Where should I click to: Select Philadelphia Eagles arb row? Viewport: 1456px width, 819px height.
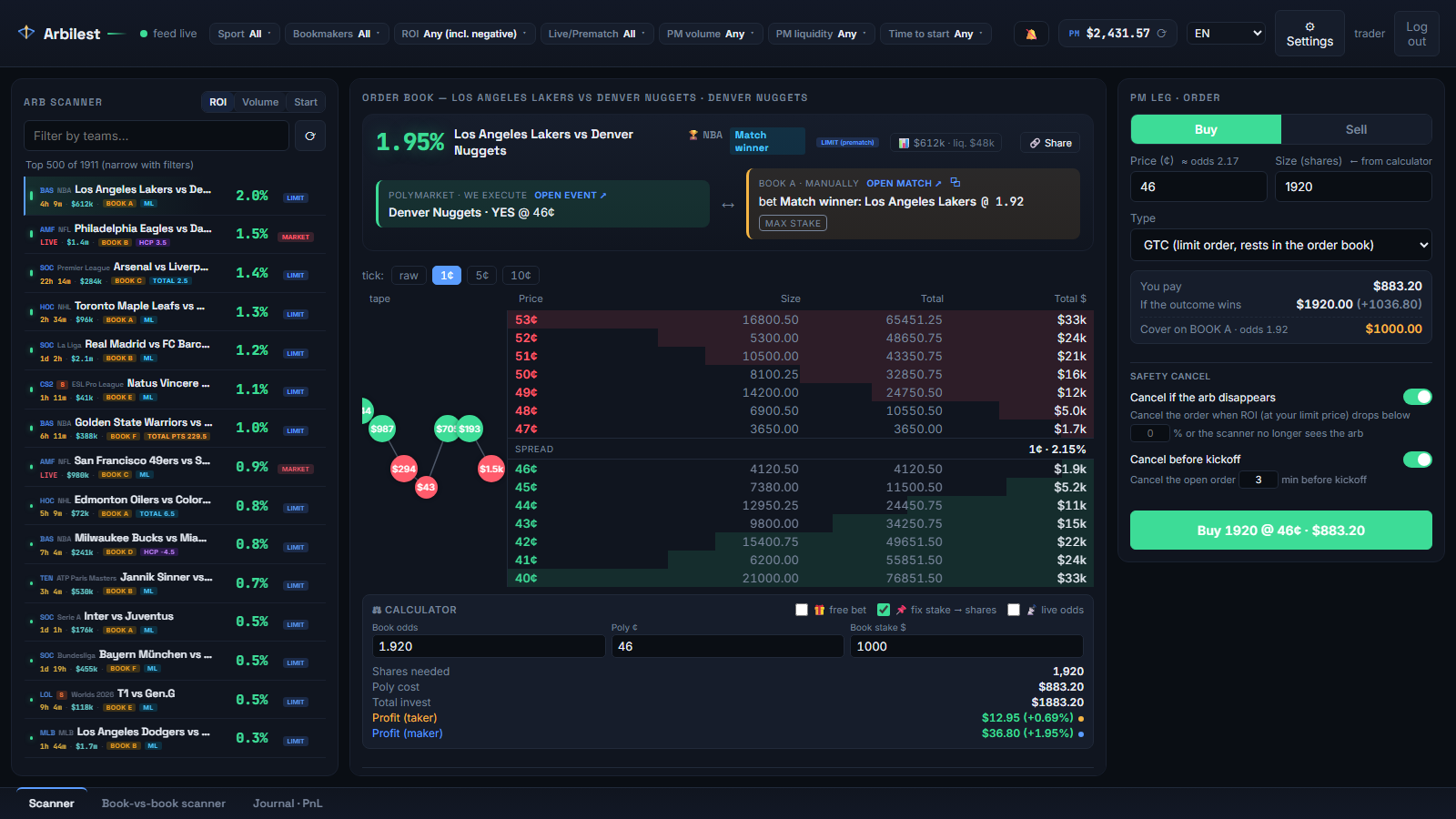point(175,235)
